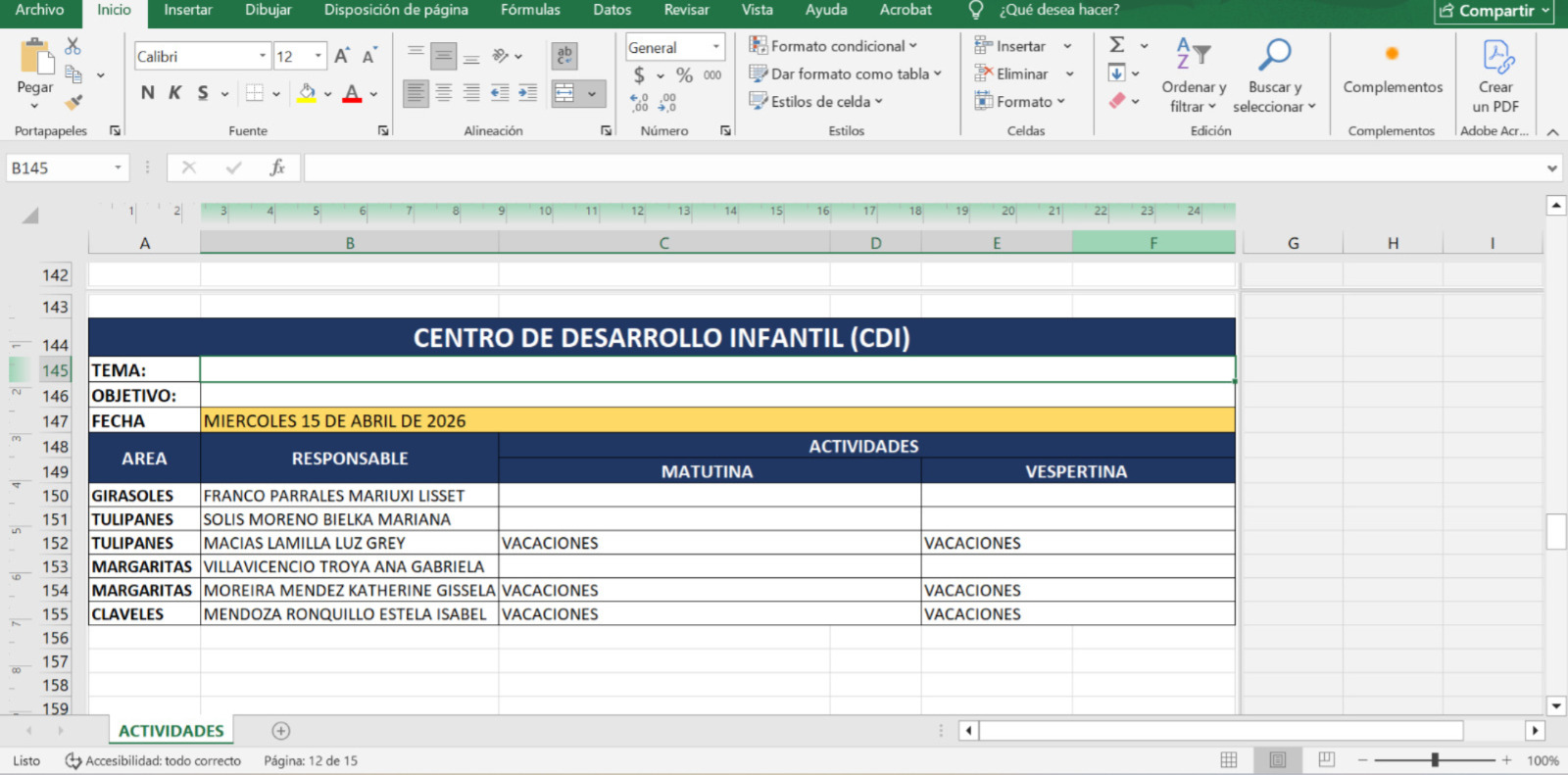Click the Cut scissors icon
This screenshot has width=1568, height=775.
coord(73,46)
